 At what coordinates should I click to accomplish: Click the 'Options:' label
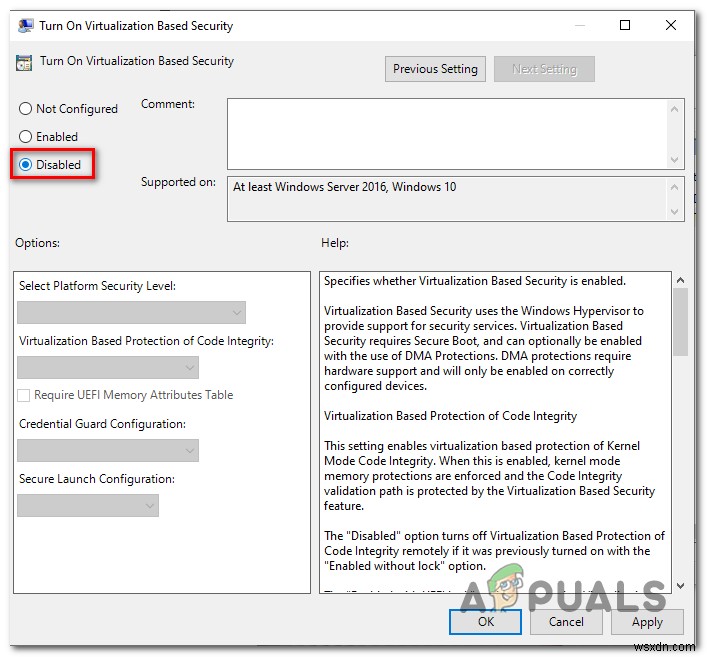click(37, 243)
